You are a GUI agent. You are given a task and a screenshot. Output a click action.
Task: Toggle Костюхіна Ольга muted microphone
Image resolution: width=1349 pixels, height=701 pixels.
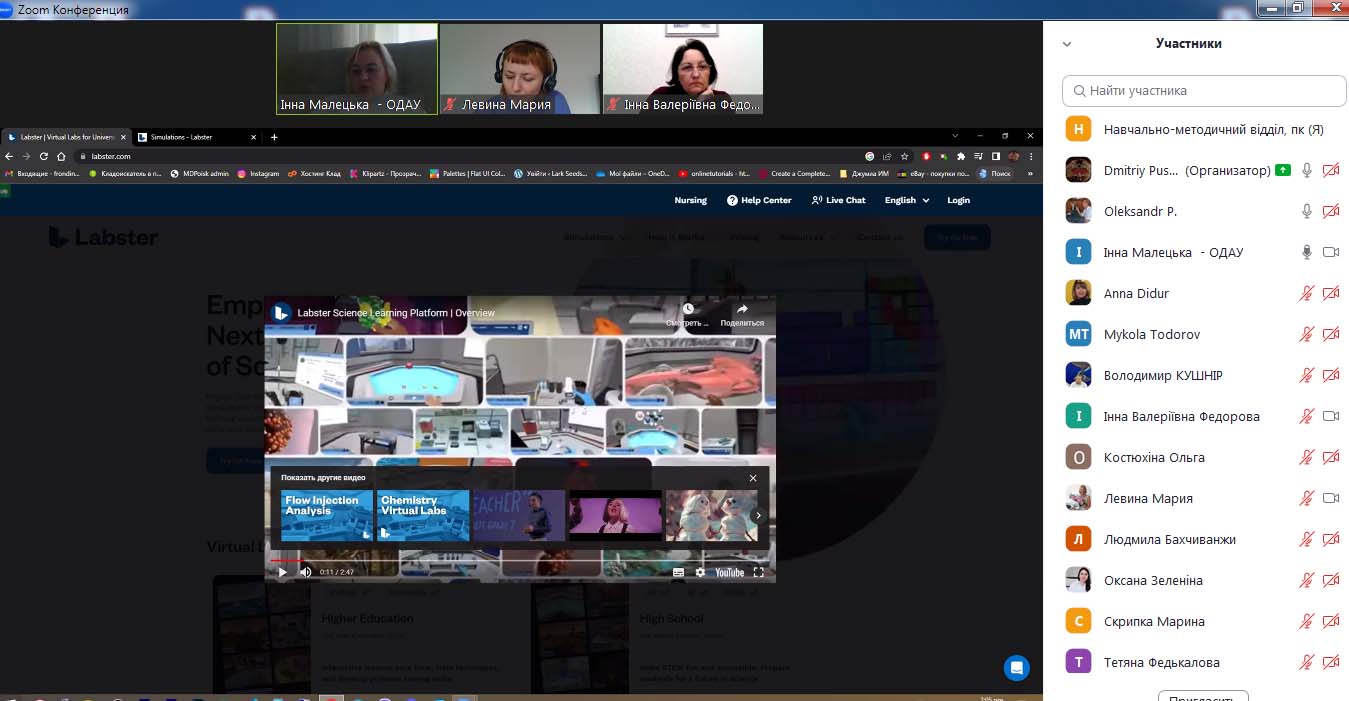pyautogui.click(x=1306, y=457)
